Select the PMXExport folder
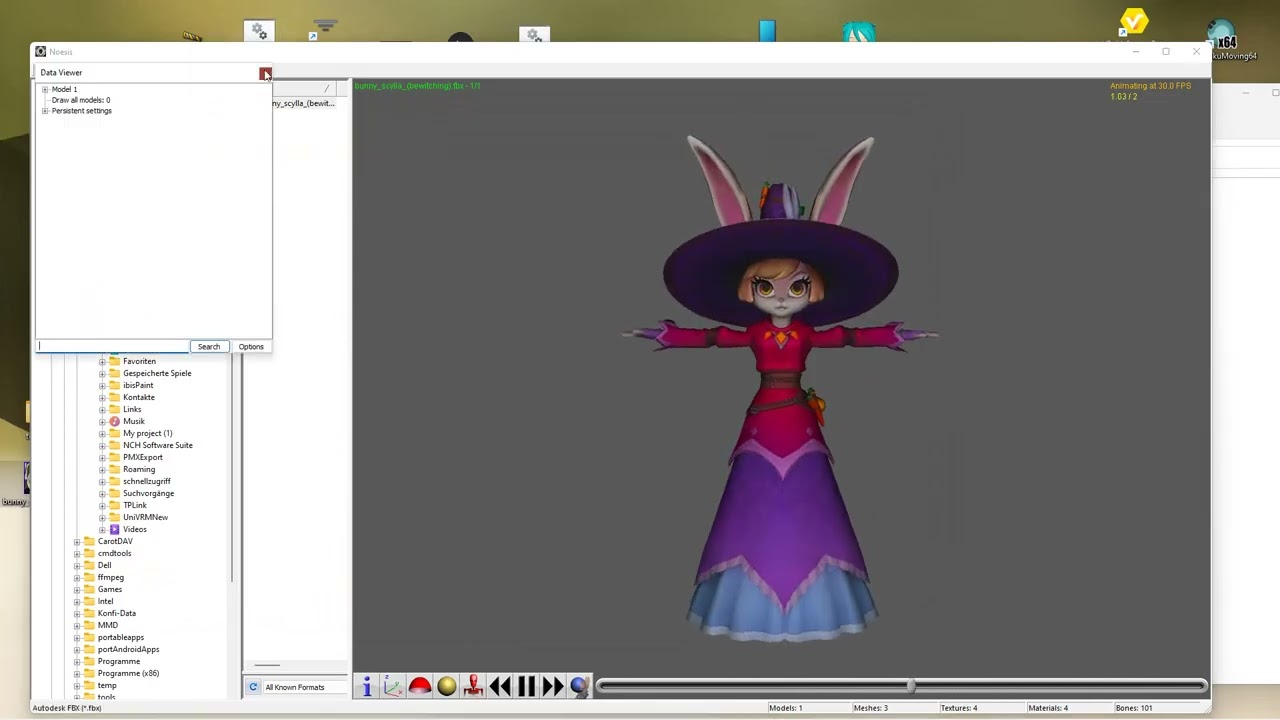Viewport: 1280px width, 720px height. point(143,457)
